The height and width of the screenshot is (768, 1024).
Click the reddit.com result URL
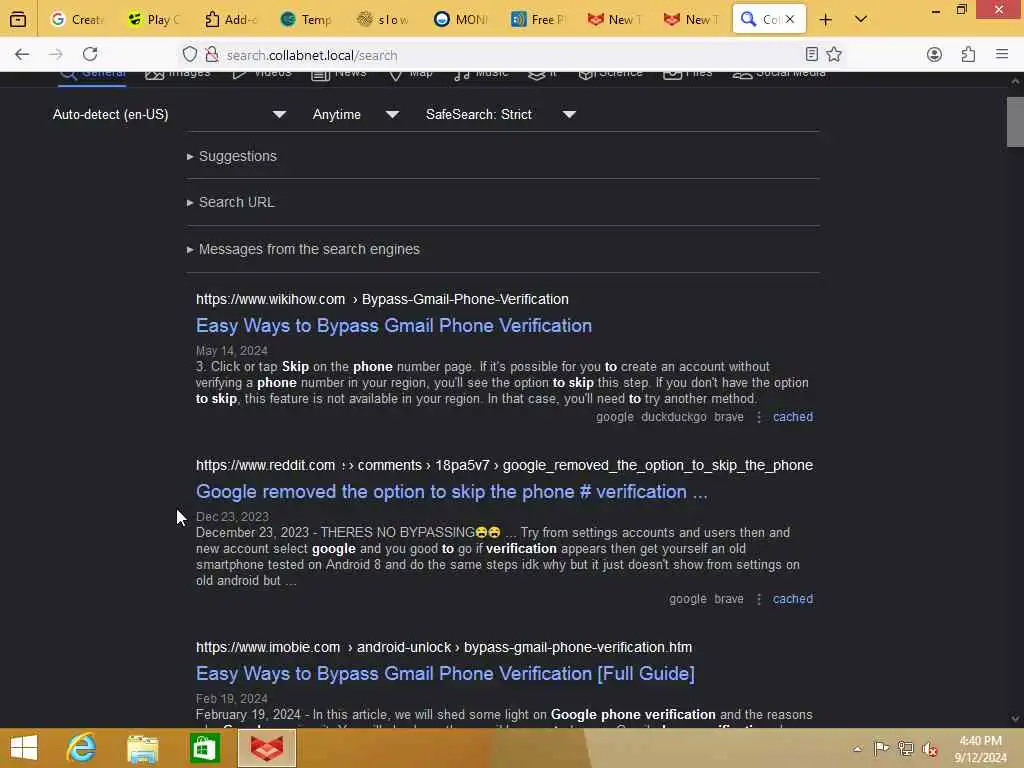click(x=504, y=465)
